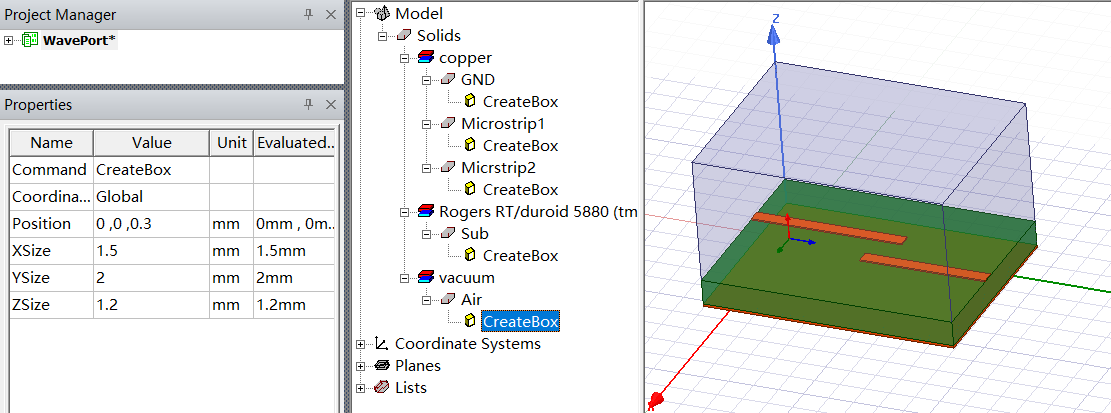Click the CreateBox icon under GND
Viewport: 1111px width, 413px height.
(470, 101)
